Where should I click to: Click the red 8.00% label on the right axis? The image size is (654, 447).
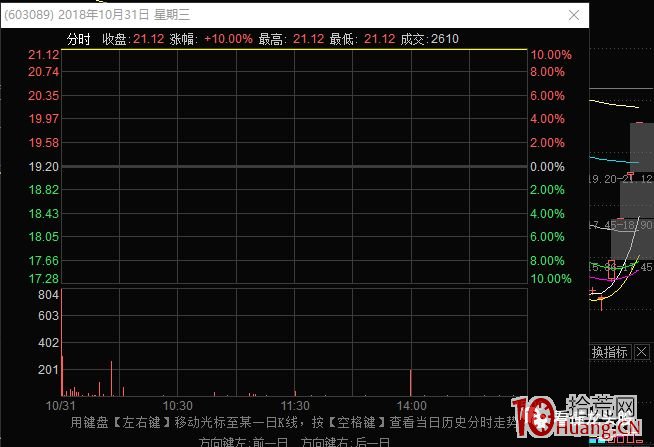pos(547,72)
